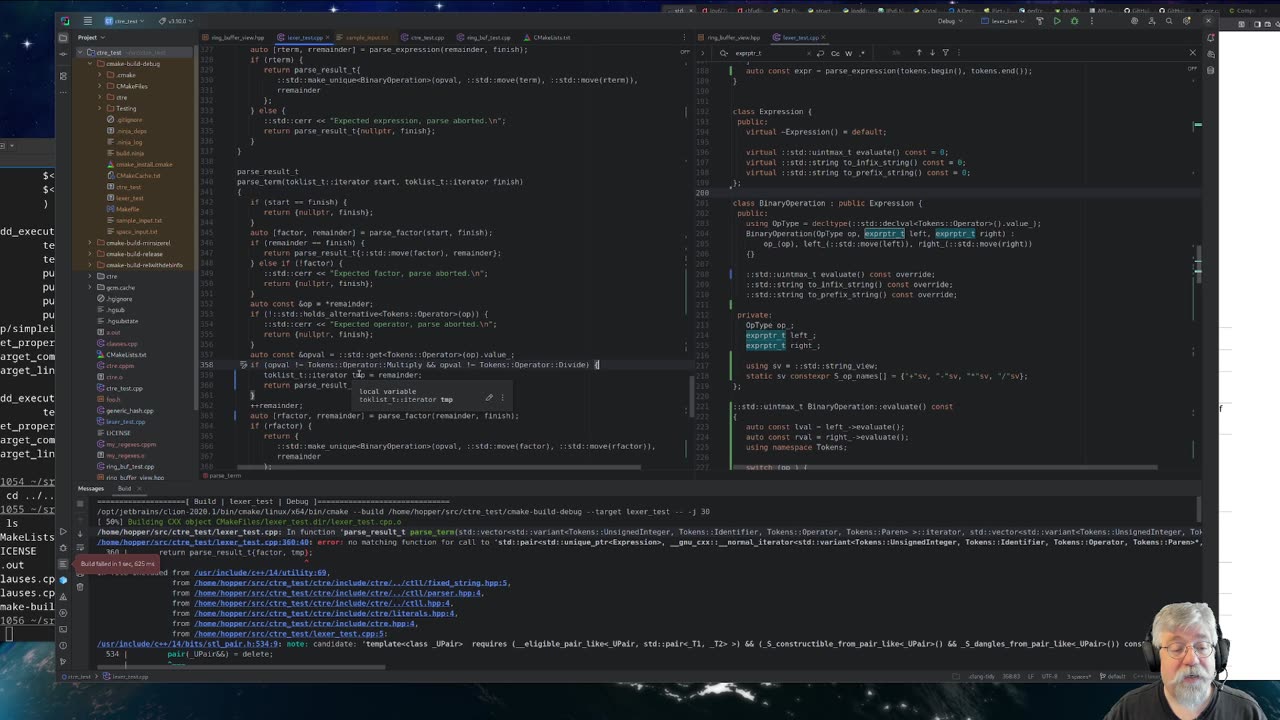Open the v3.10.0 VCS branch dropdown
This screenshot has height=720, width=1280.
point(177,21)
